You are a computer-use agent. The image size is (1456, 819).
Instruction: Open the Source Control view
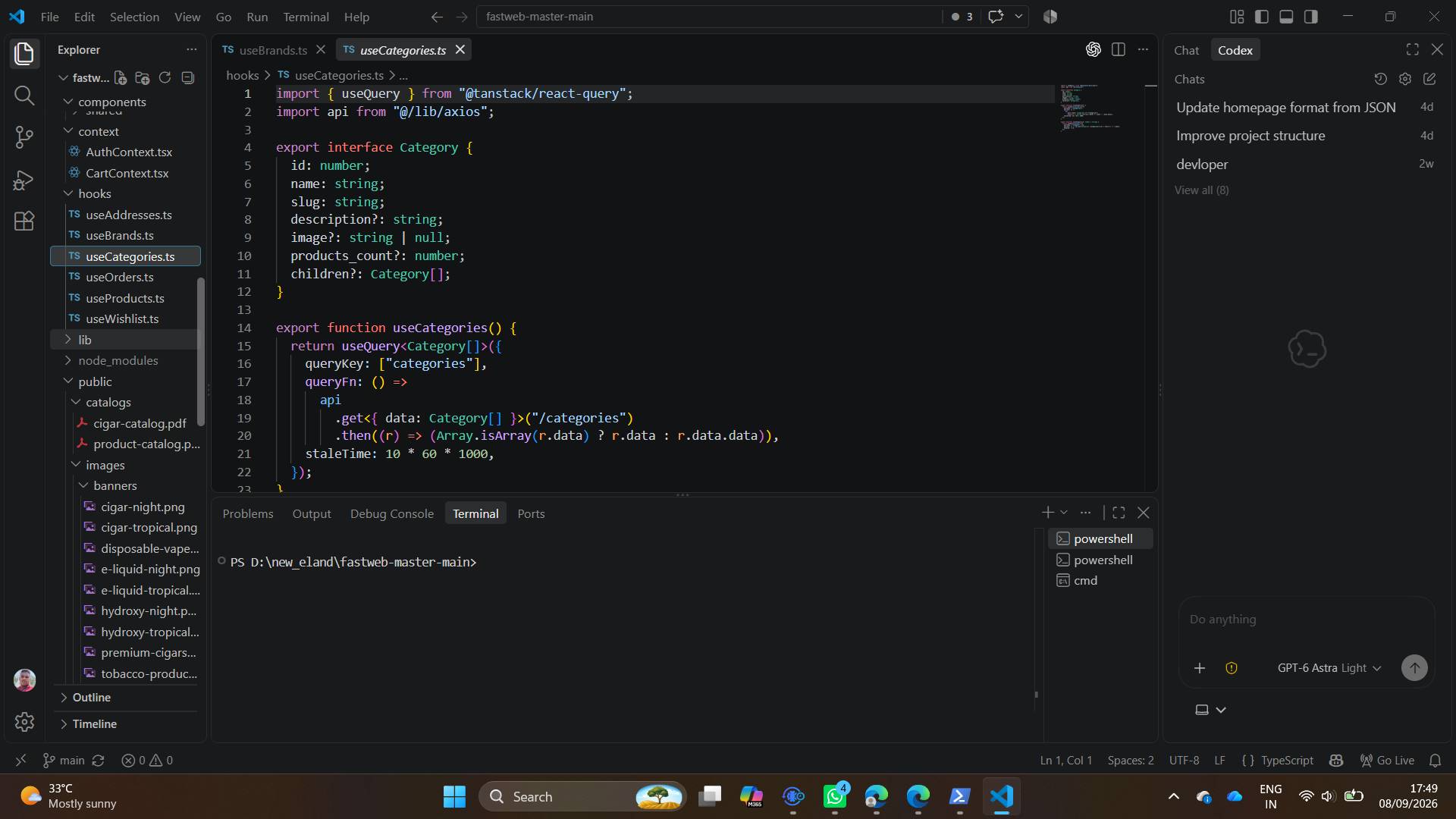(x=24, y=137)
